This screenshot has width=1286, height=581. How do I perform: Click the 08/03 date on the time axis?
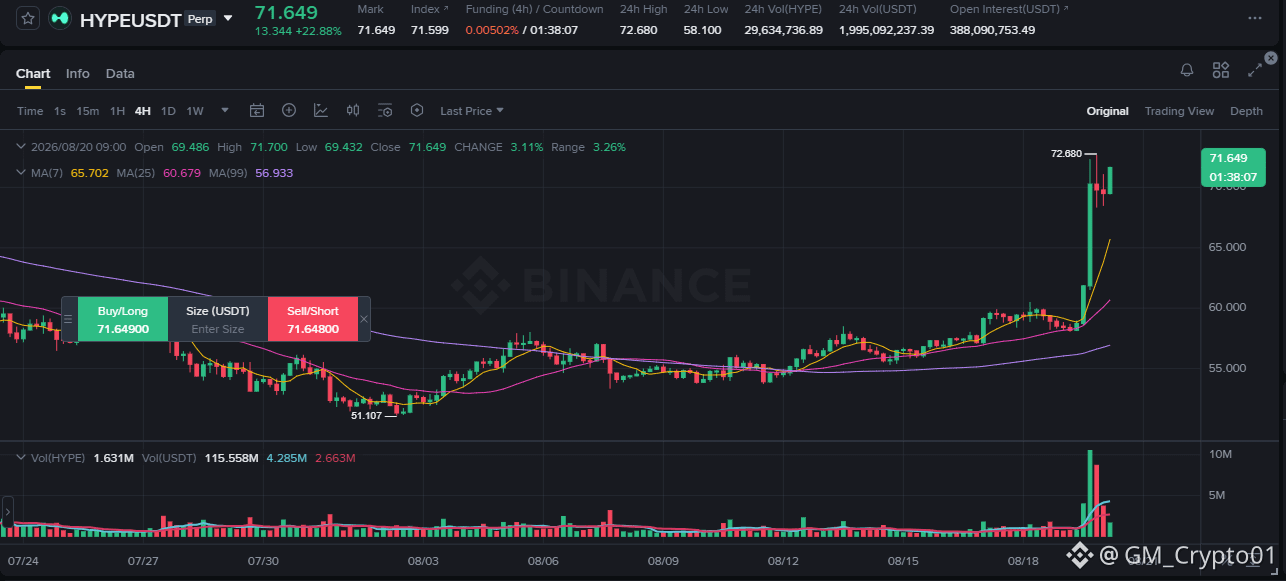click(x=423, y=562)
